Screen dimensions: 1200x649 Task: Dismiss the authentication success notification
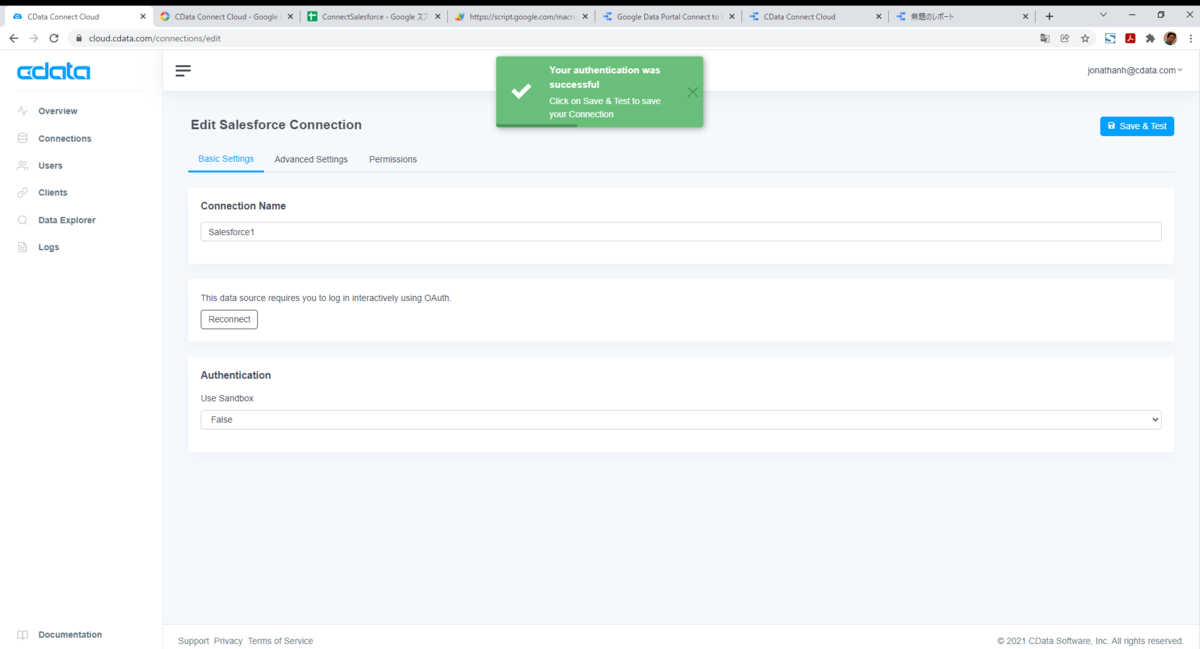(x=693, y=92)
